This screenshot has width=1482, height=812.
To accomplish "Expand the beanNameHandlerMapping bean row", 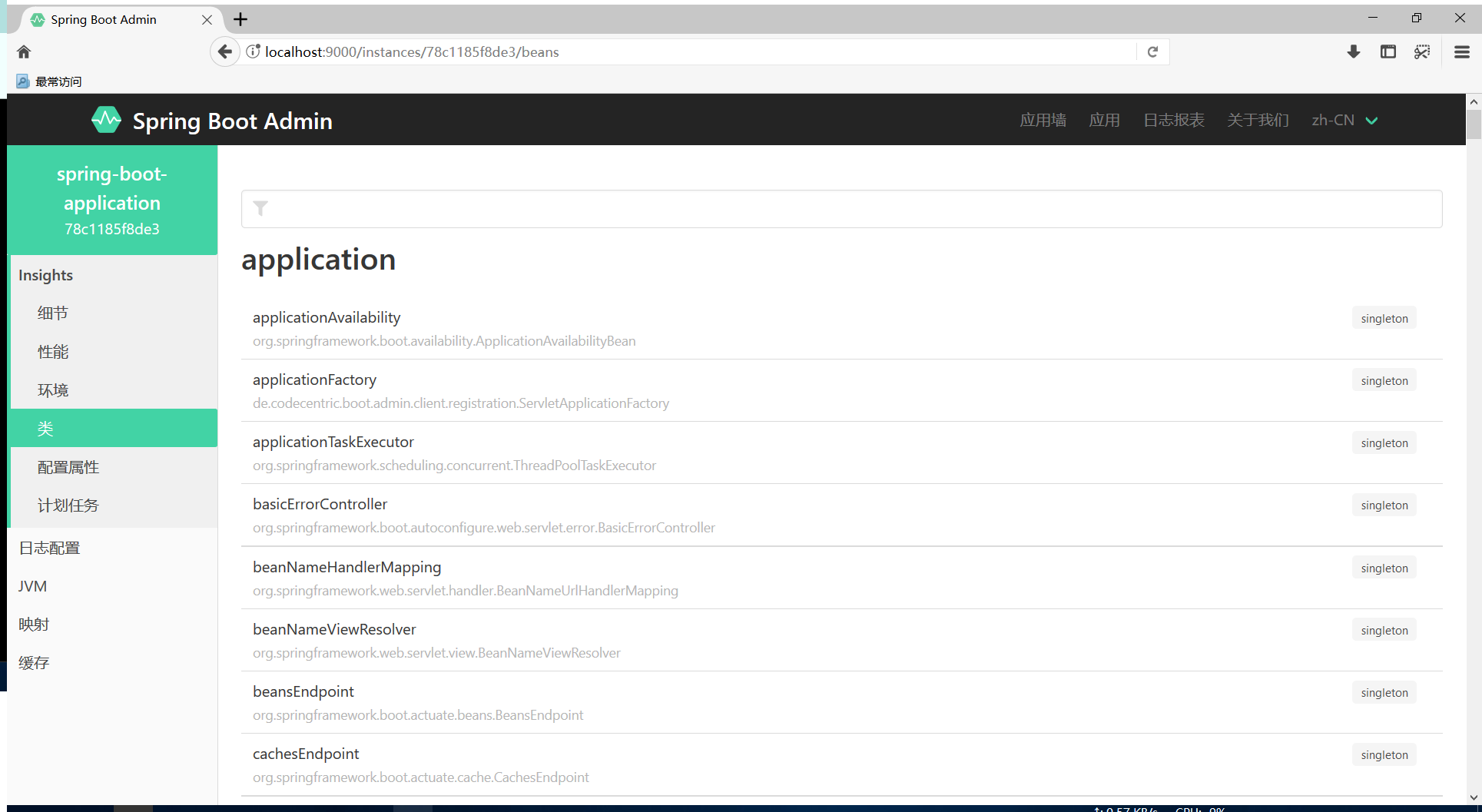I will coord(841,578).
